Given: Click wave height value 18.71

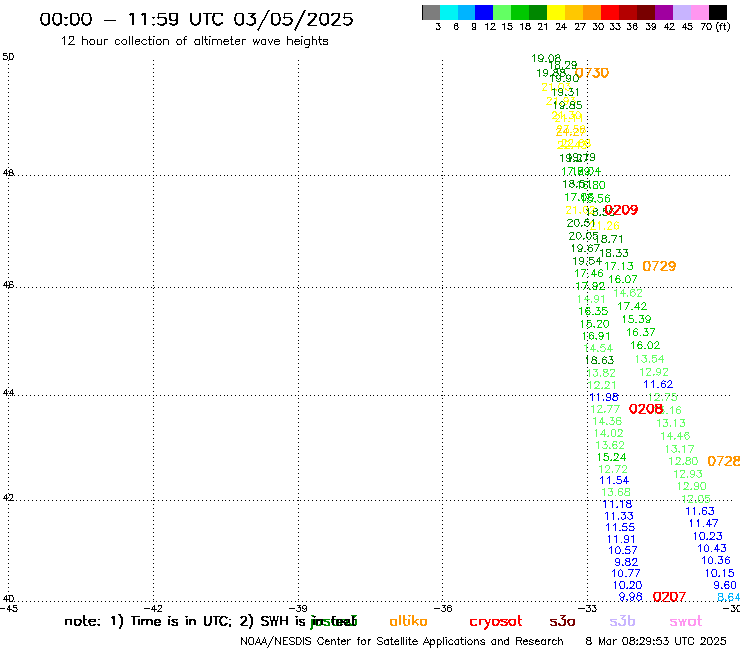Looking at the screenshot, I should pyautogui.click(x=609, y=239).
